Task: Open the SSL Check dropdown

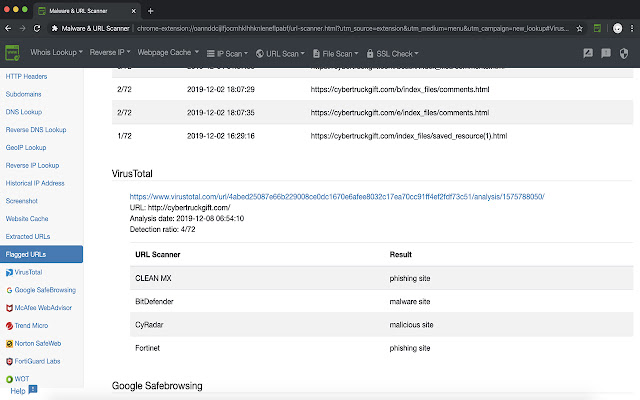Action: [x=391, y=52]
